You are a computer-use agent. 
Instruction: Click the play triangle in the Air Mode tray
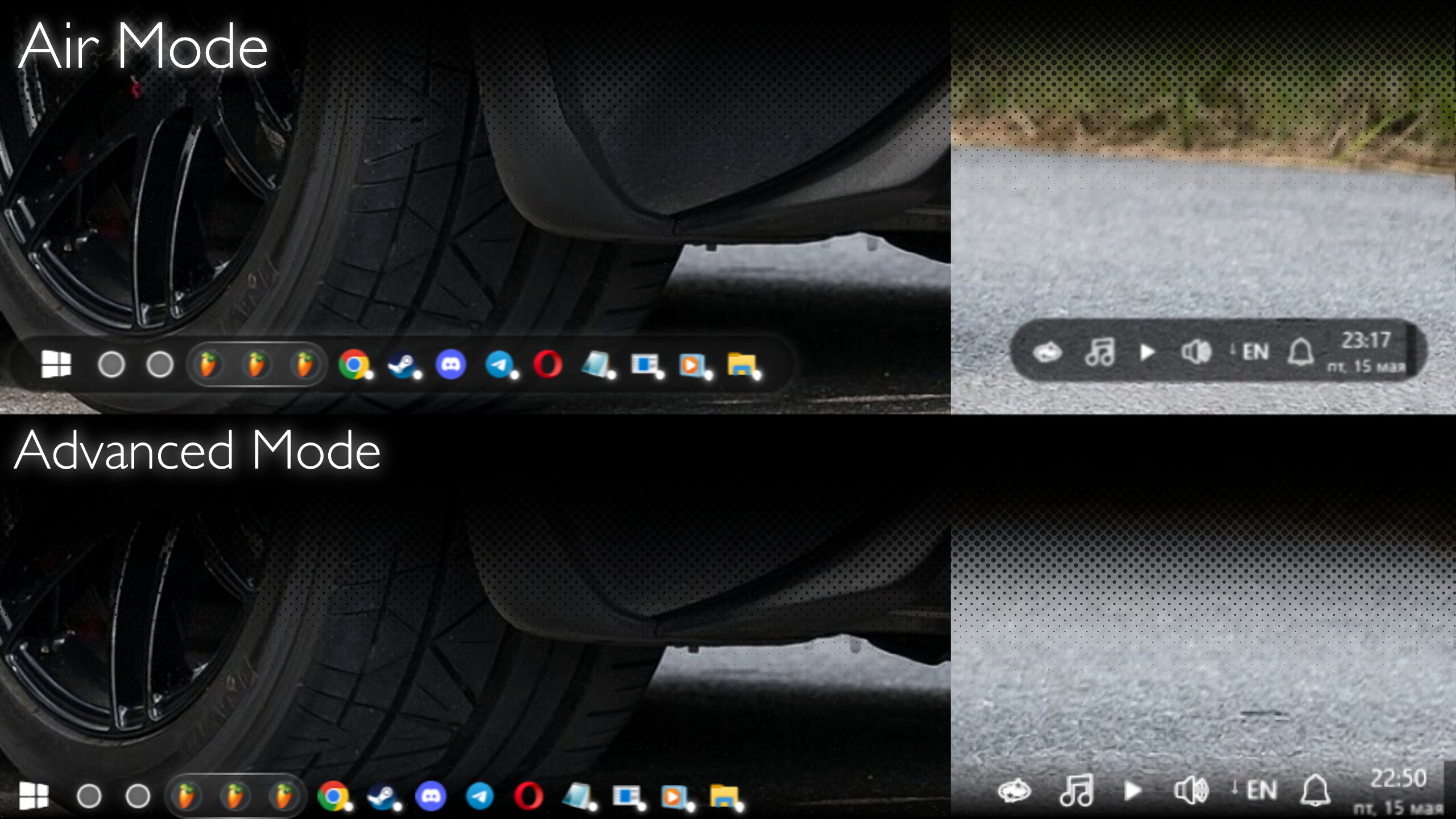coord(1148,353)
